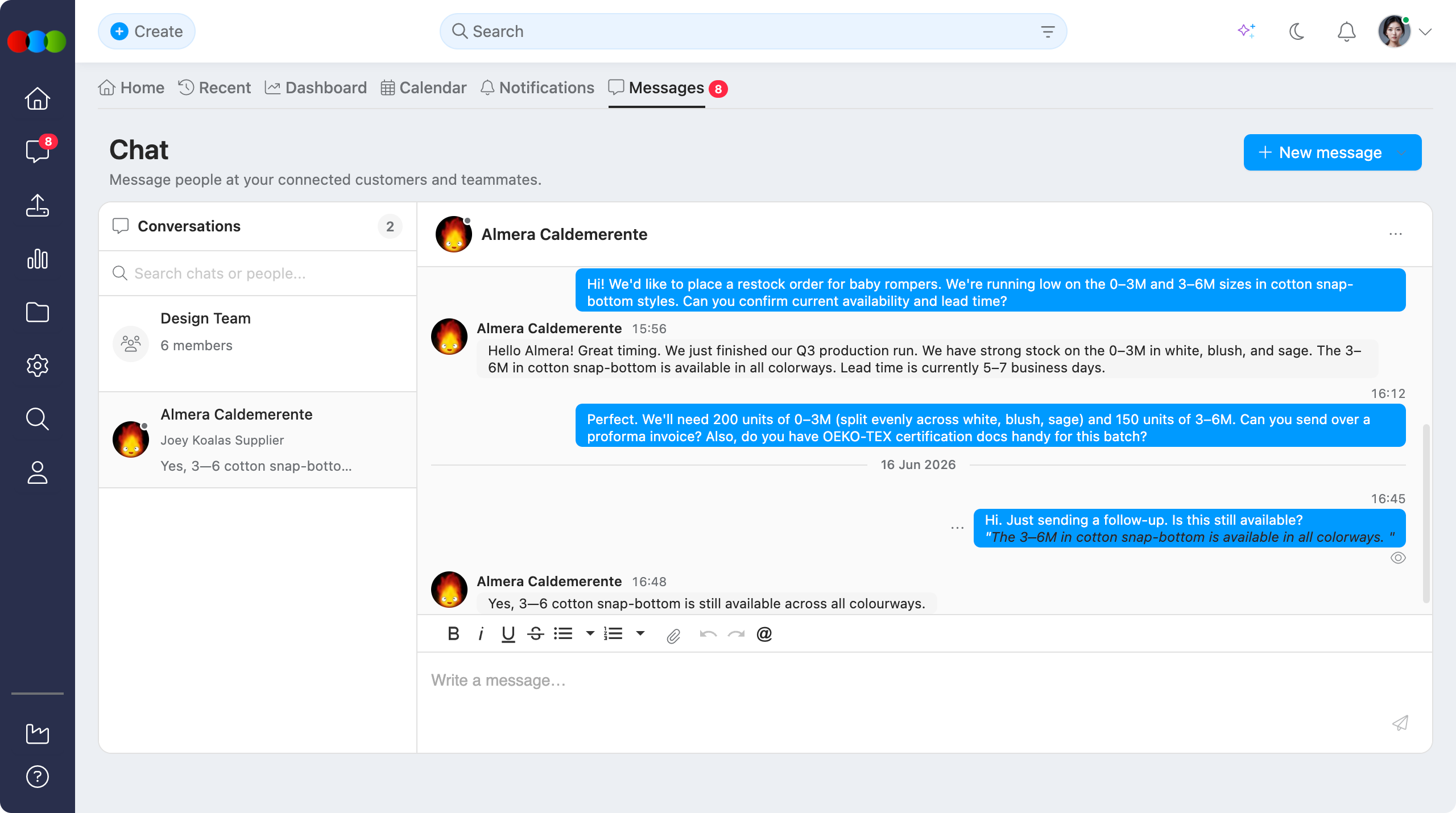
Task: Go to the Home tab
Action: 131,88
